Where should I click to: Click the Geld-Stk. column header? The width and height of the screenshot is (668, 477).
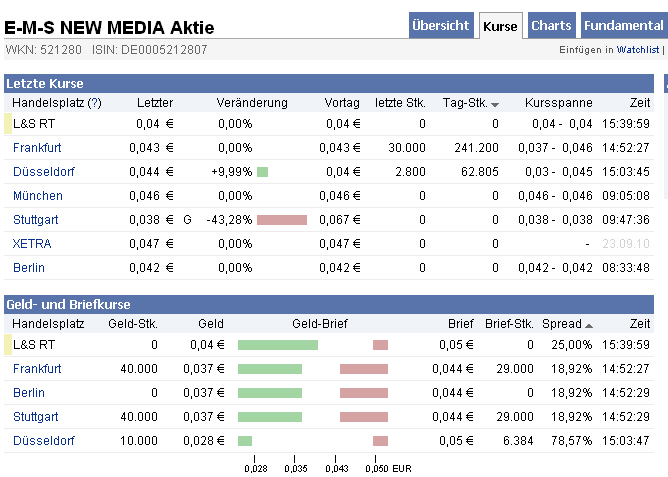(x=133, y=324)
